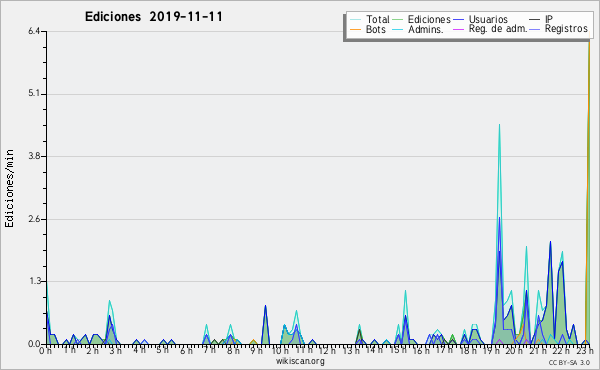Viewport: 600px width, 370px height.
Task: Click the 2.6 y-axis value
Action: point(34,219)
